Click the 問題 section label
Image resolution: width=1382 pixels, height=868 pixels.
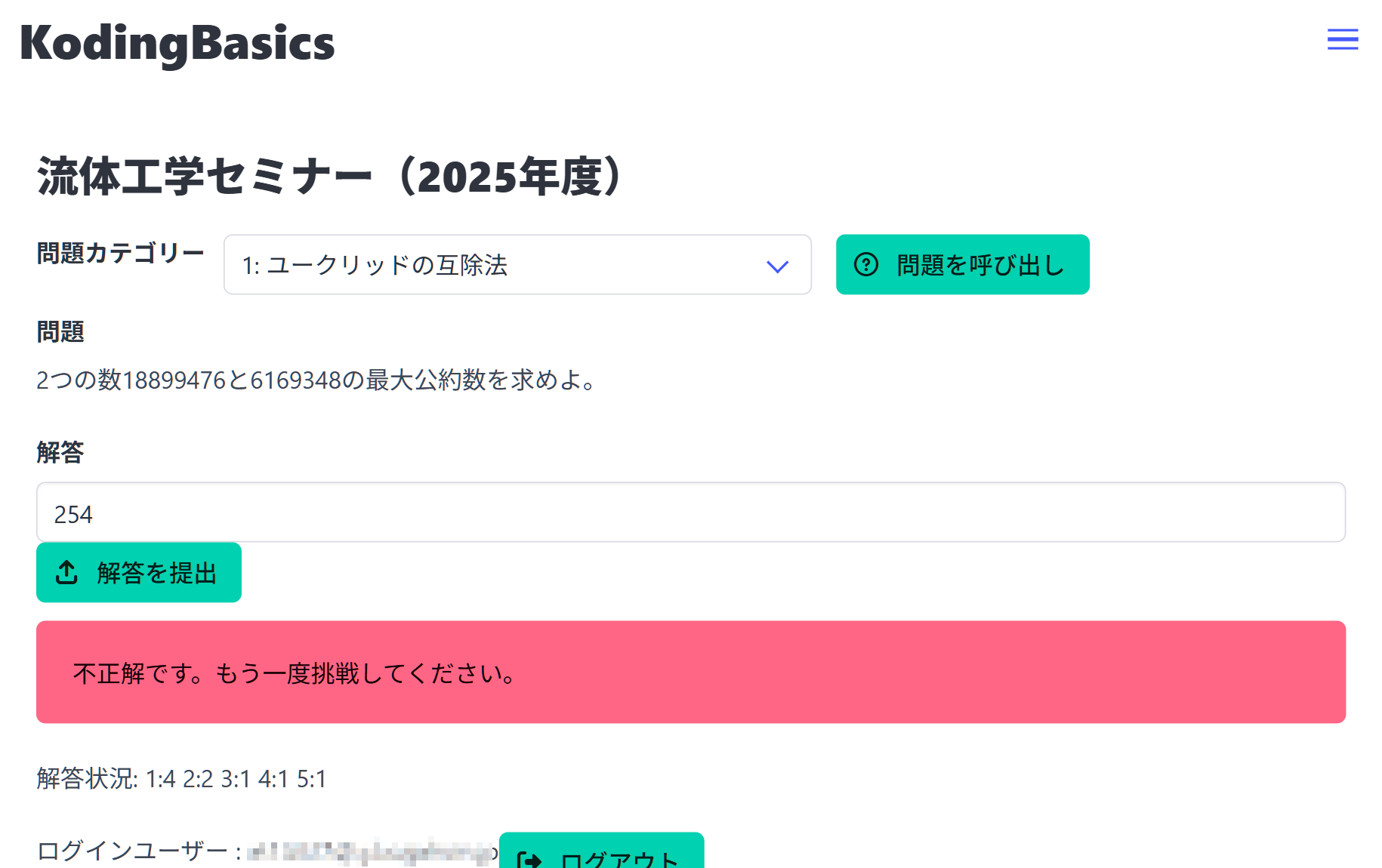point(60,331)
